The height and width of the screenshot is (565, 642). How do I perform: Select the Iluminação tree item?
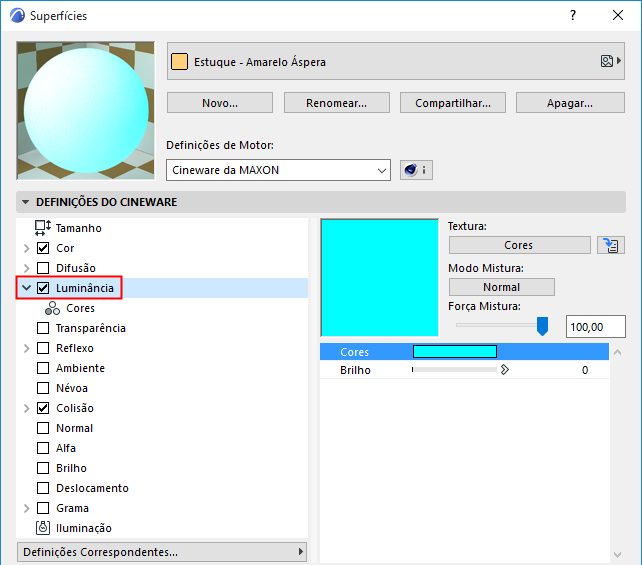coord(84,528)
